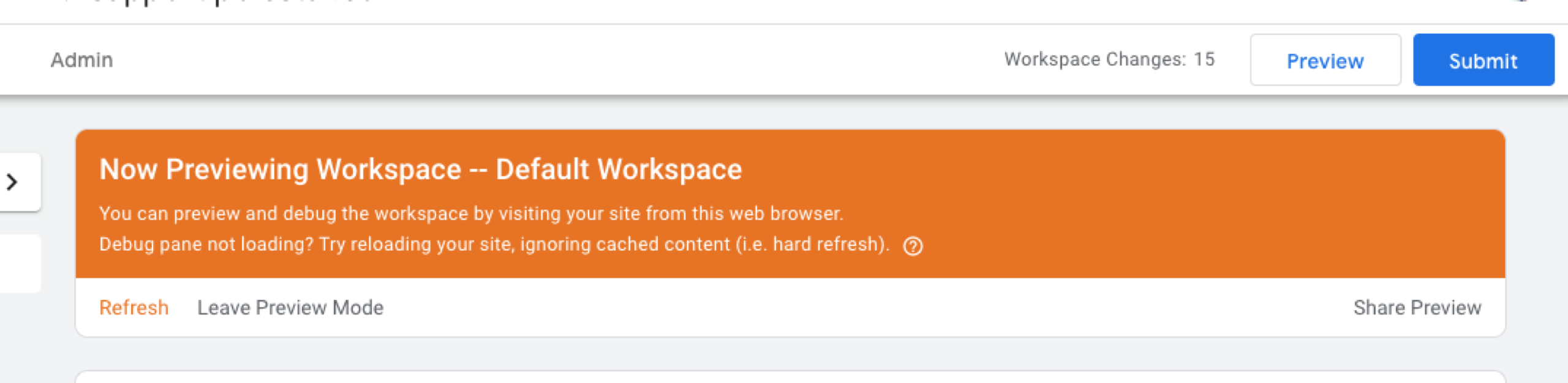The width and height of the screenshot is (1568, 383).
Task: Click the blue Submit button
Action: click(1483, 60)
